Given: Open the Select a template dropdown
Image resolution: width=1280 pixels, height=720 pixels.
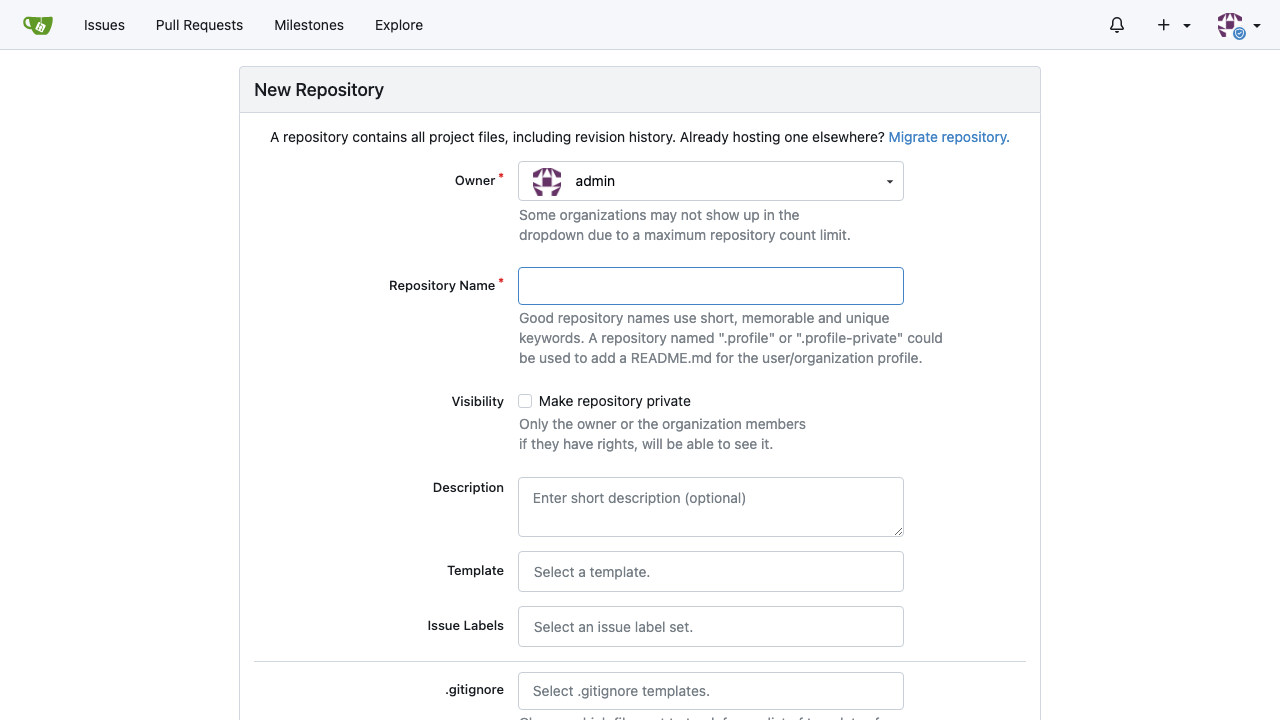Looking at the screenshot, I should pyautogui.click(x=711, y=572).
